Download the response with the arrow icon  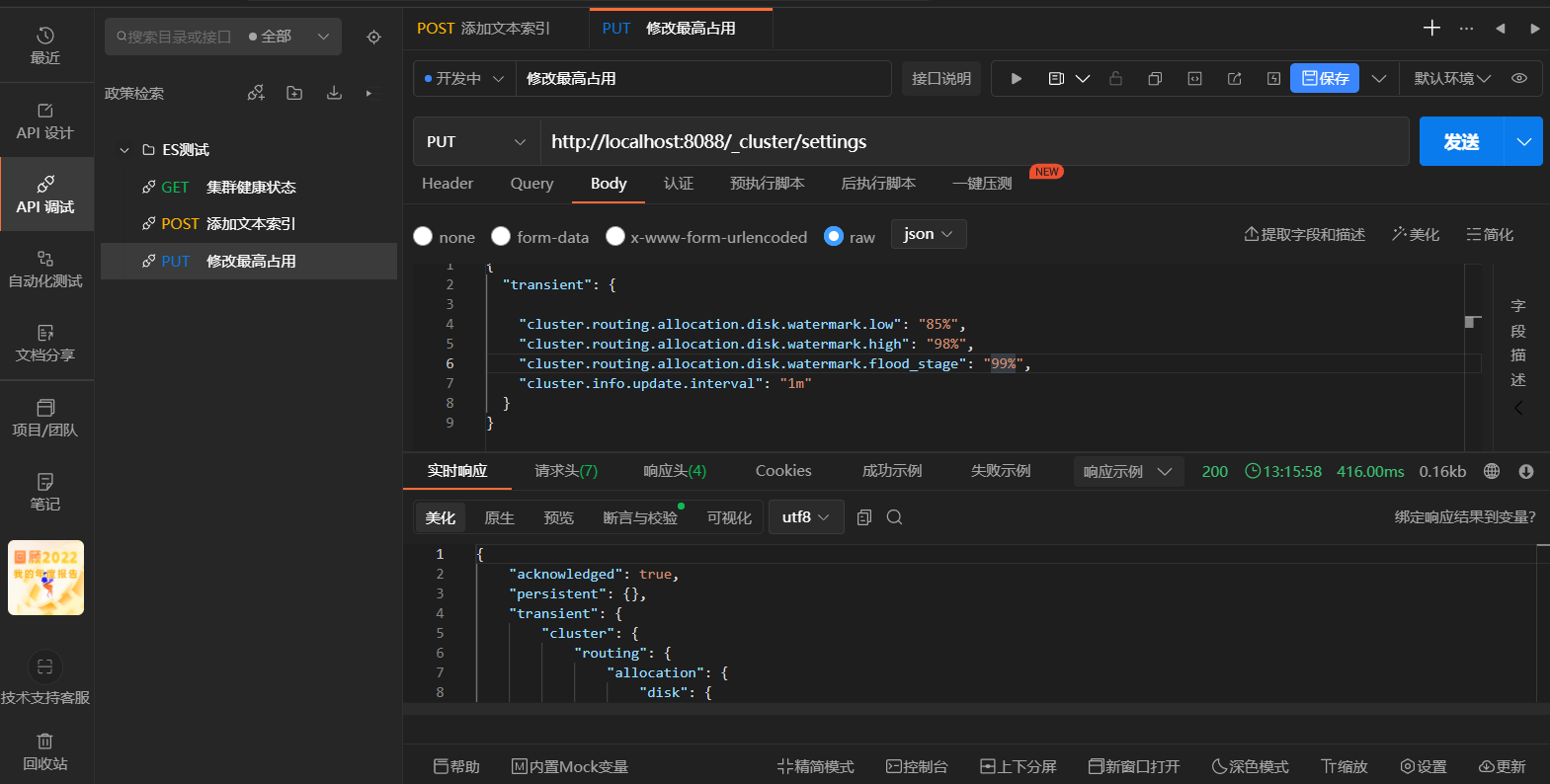tap(1526, 471)
